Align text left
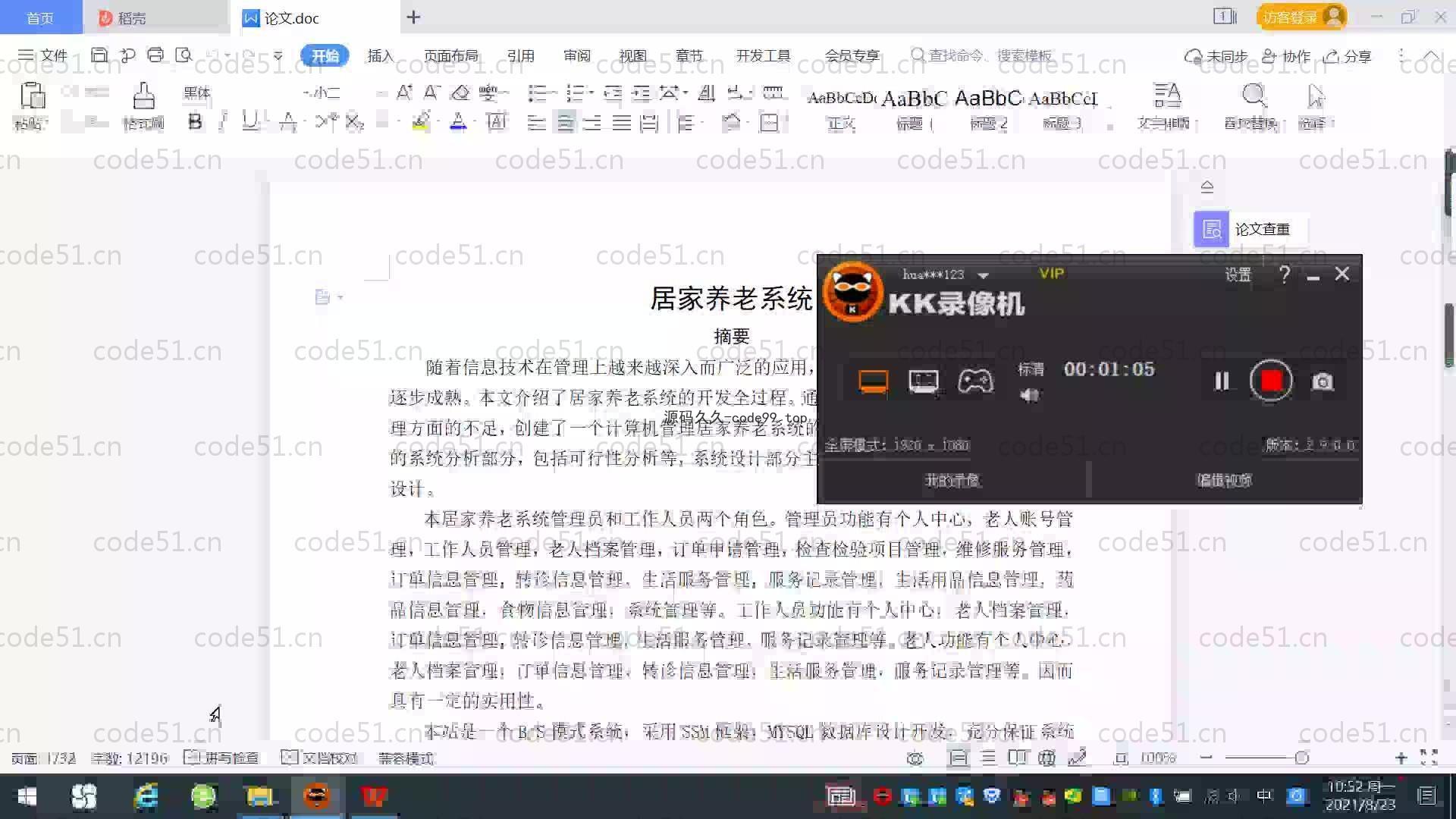The width and height of the screenshot is (1456, 819). coord(536,122)
